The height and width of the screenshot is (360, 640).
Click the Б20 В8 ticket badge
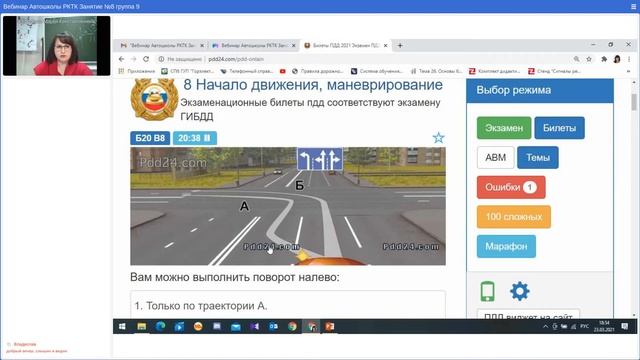click(150, 138)
